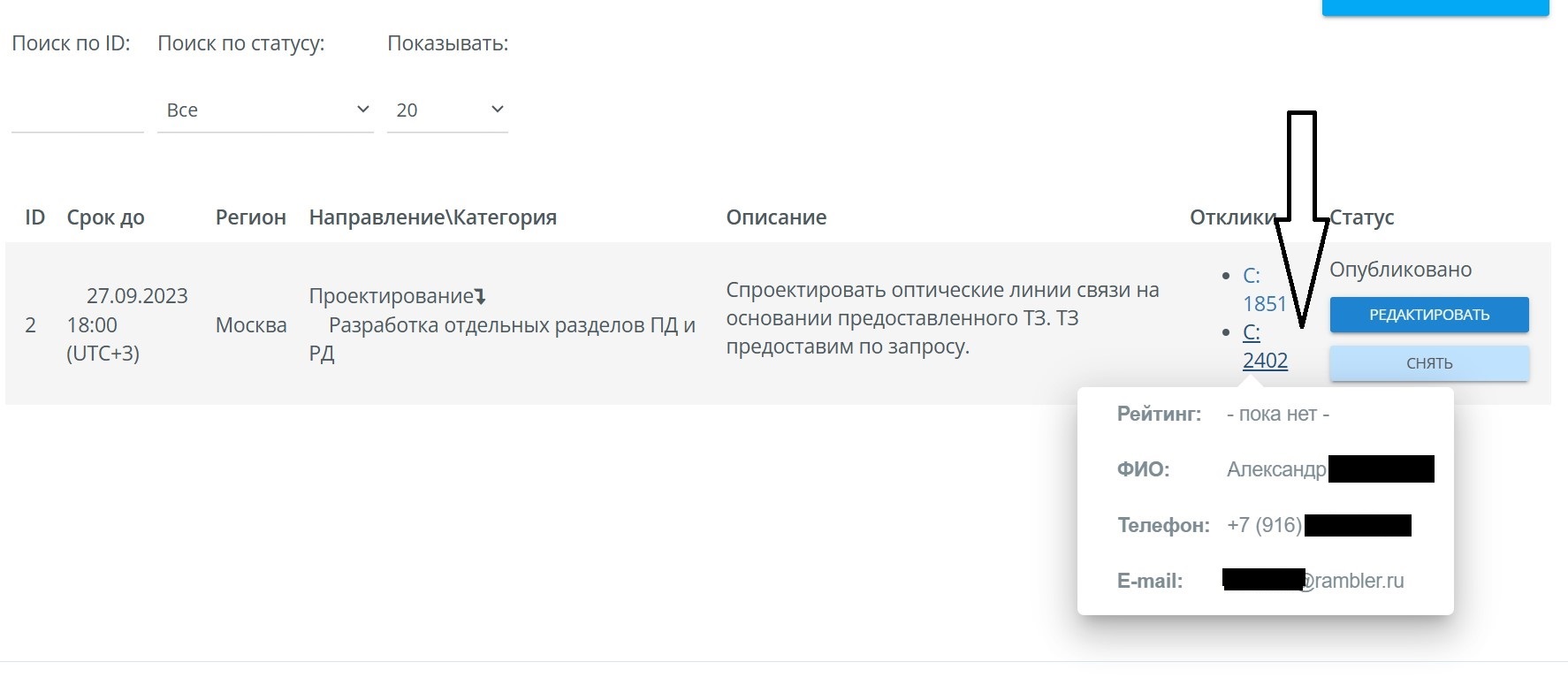Click the arrow icon next to Проектирование
1568x685 pixels.
click(480, 297)
